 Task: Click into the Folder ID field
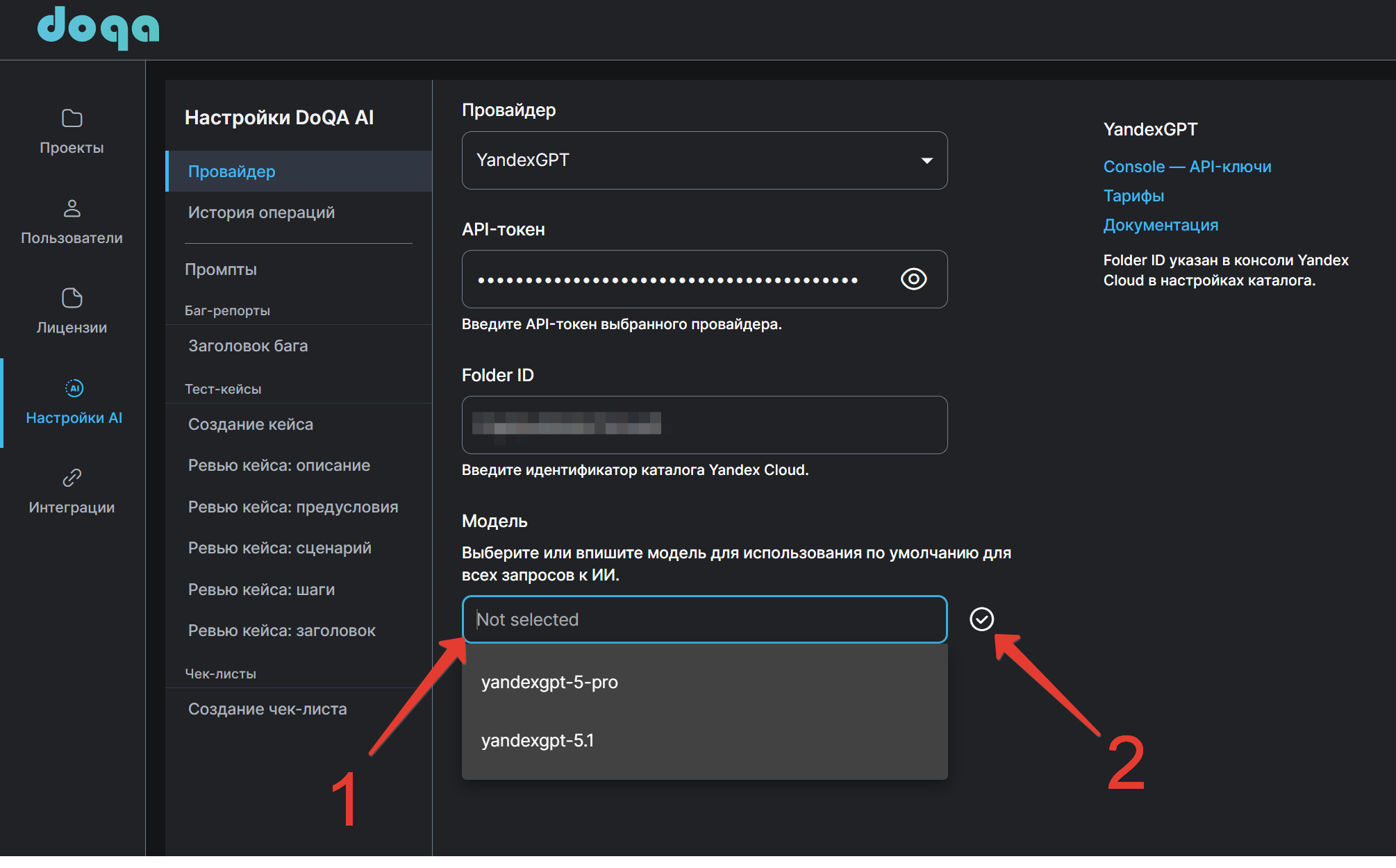pyautogui.click(x=704, y=425)
